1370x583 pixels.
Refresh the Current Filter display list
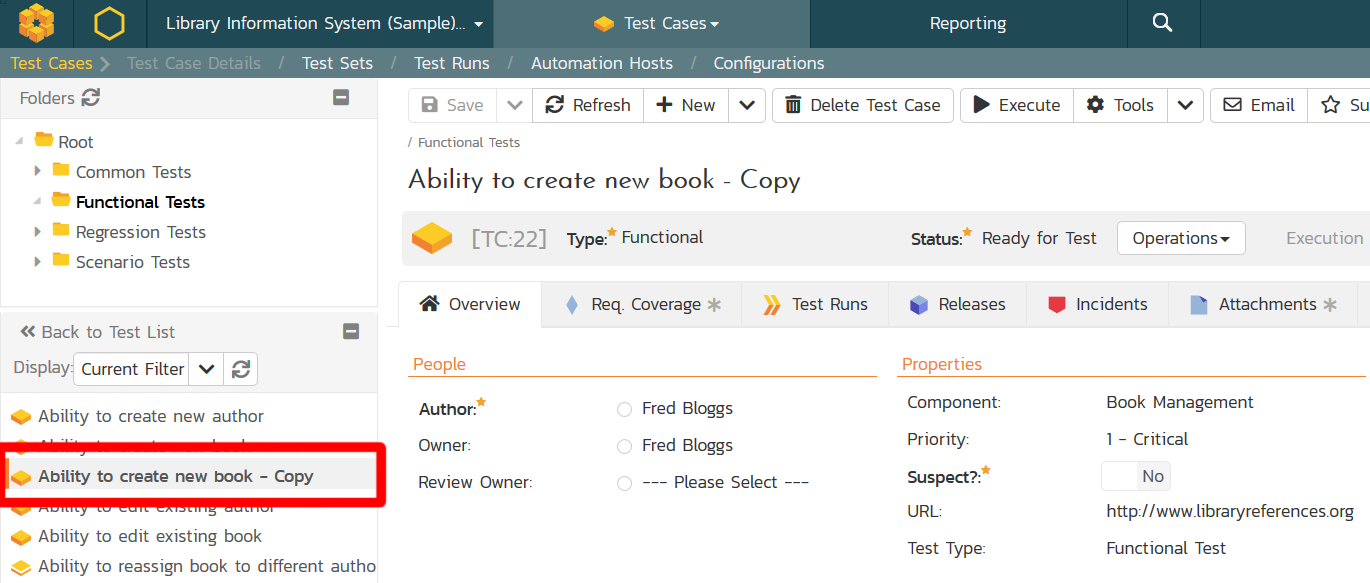(240, 369)
